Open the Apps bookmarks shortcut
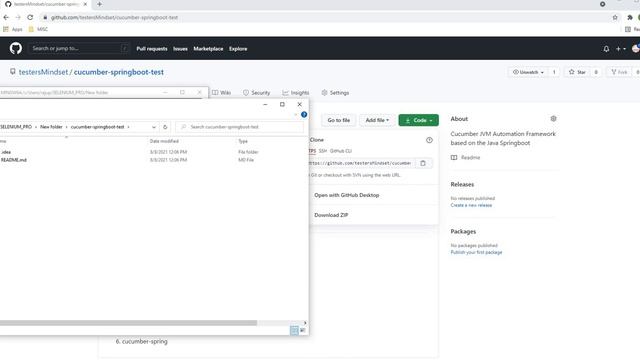Viewport: 640px width, 360px height. [13, 29]
